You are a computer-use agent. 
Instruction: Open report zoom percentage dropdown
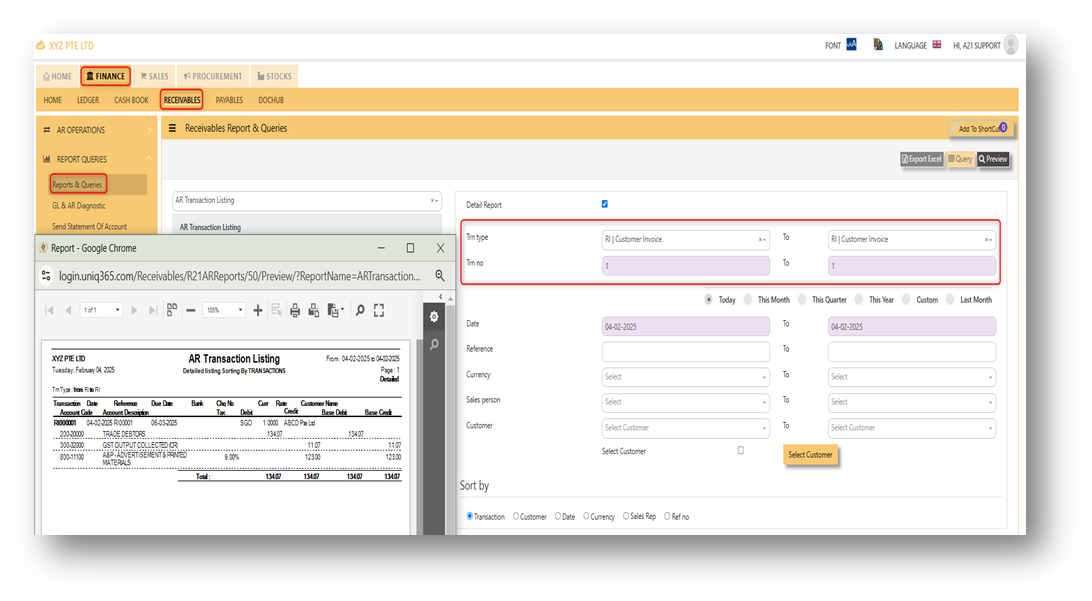[225, 310]
